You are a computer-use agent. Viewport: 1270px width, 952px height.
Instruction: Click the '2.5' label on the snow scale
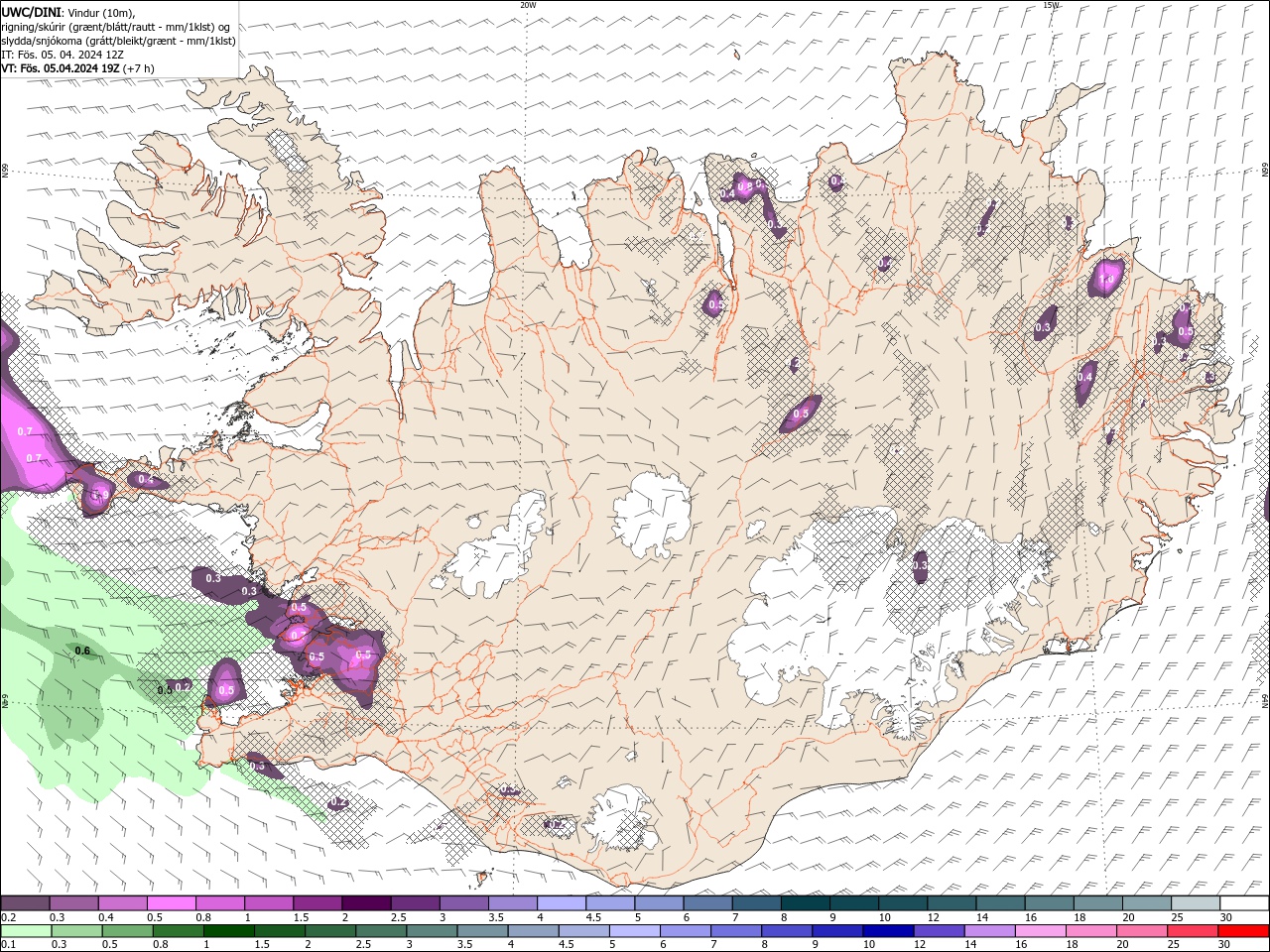398,917
